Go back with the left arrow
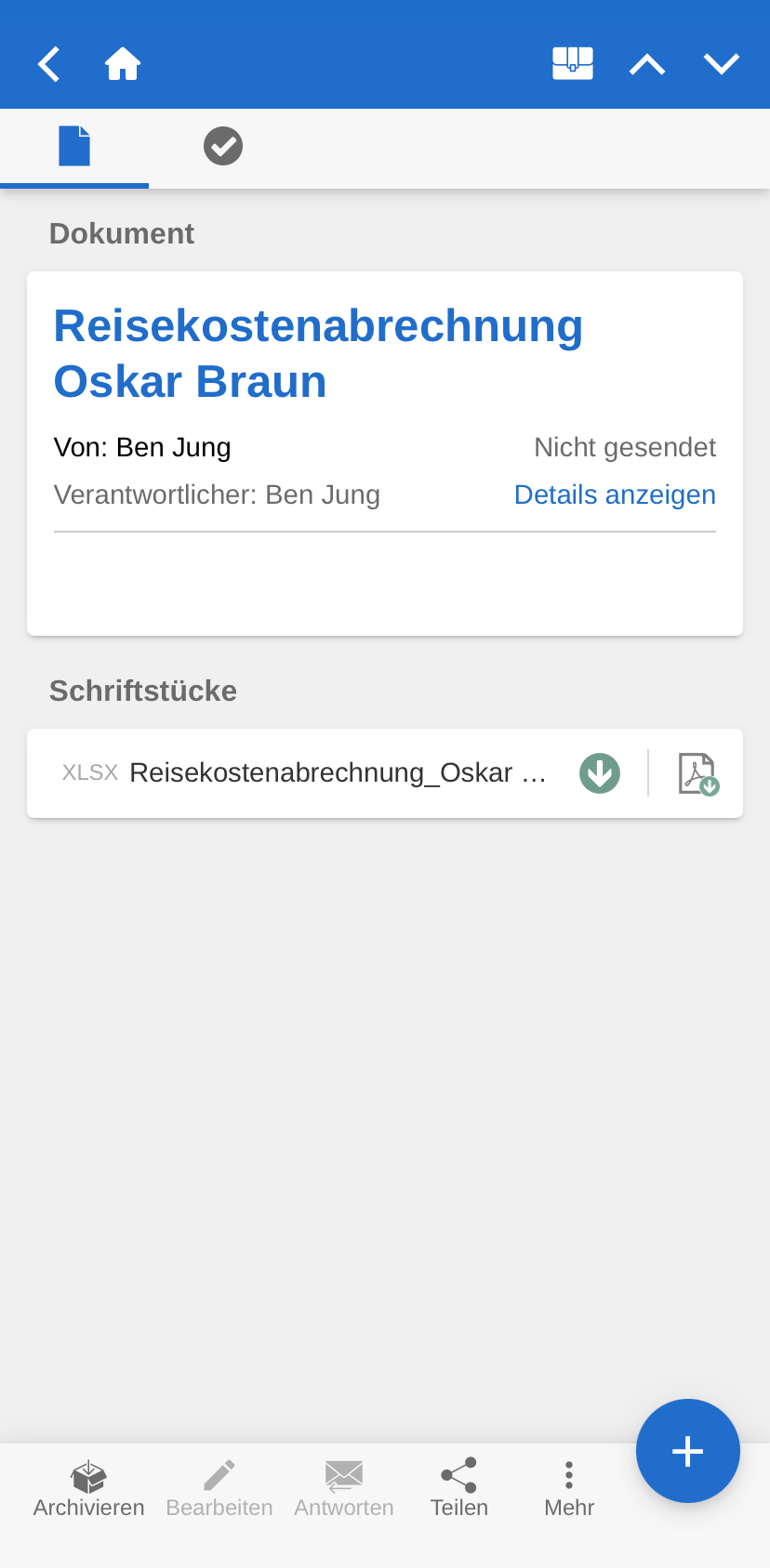The width and height of the screenshot is (770, 1568). pos(48,64)
